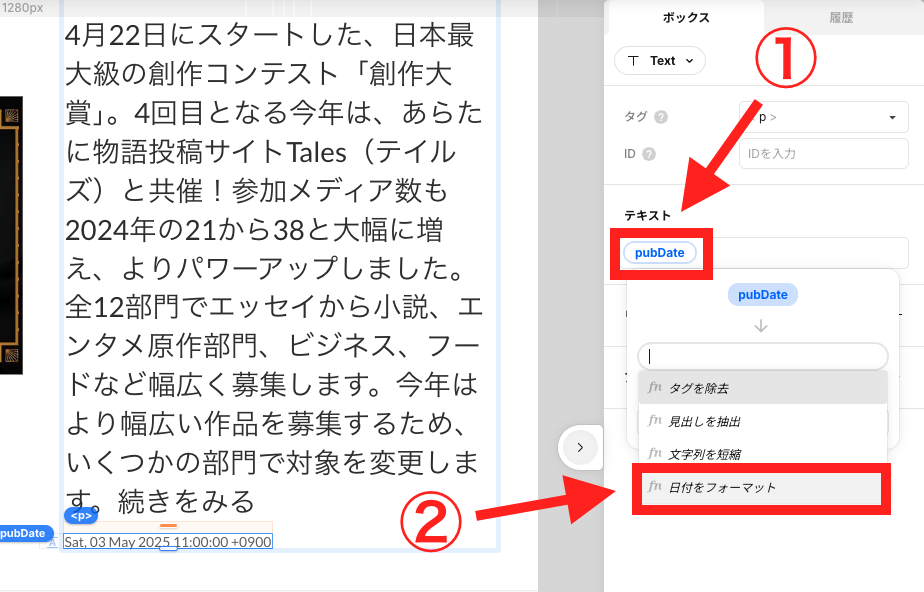Image resolution: width=924 pixels, height=592 pixels.
Task: Click the T icon in the Text selector
Action: (633, 61)
